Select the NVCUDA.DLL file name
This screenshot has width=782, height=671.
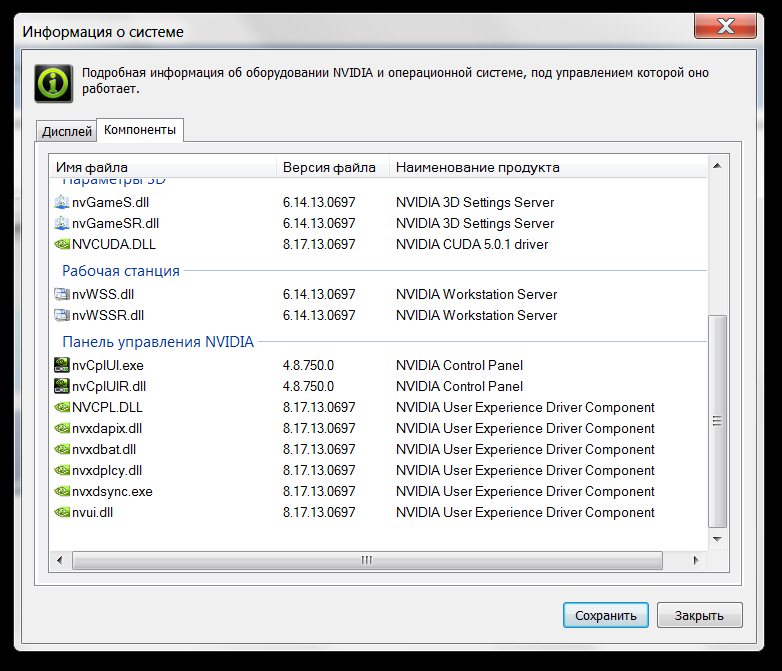pyautogui.click(x=114, y=244)
